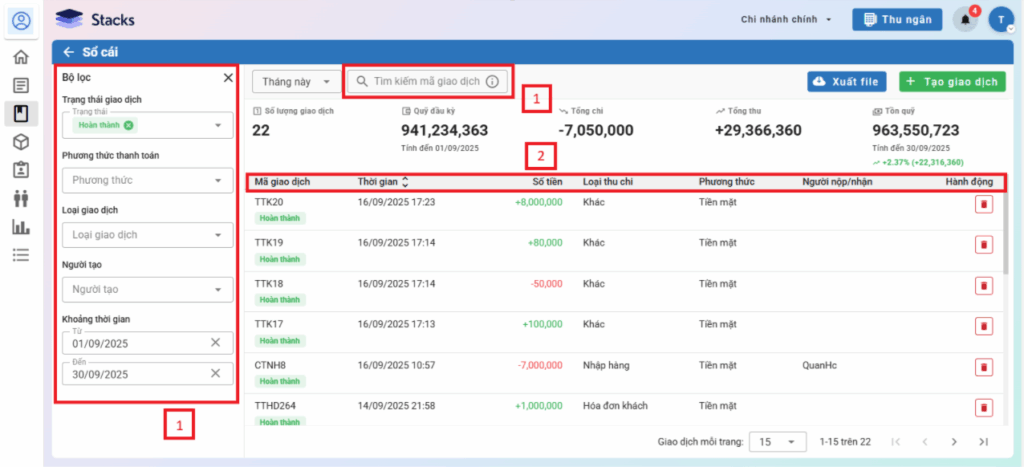Delete transaction TTK20 with trash icon

(984, 204)
